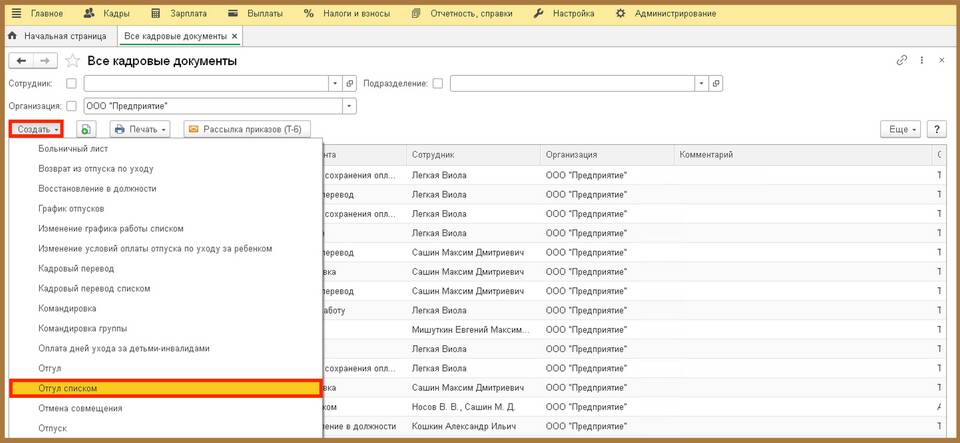Screen dimensions: 960x443
Task: Select Изменение условий оплаты отпуска по уходу
Action: [x=165, y=248]
